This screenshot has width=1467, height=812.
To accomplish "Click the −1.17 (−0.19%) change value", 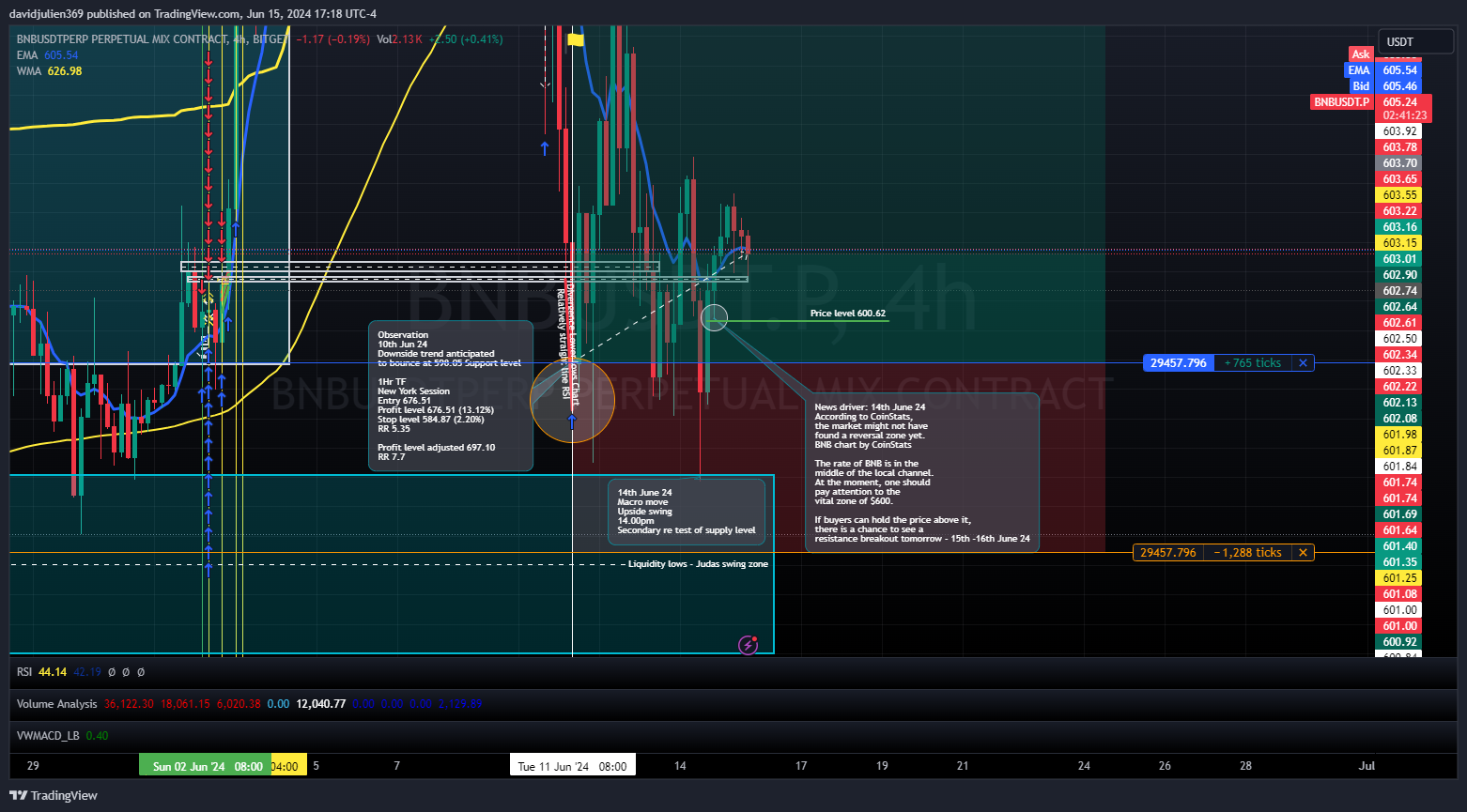I will pos(332,39).
